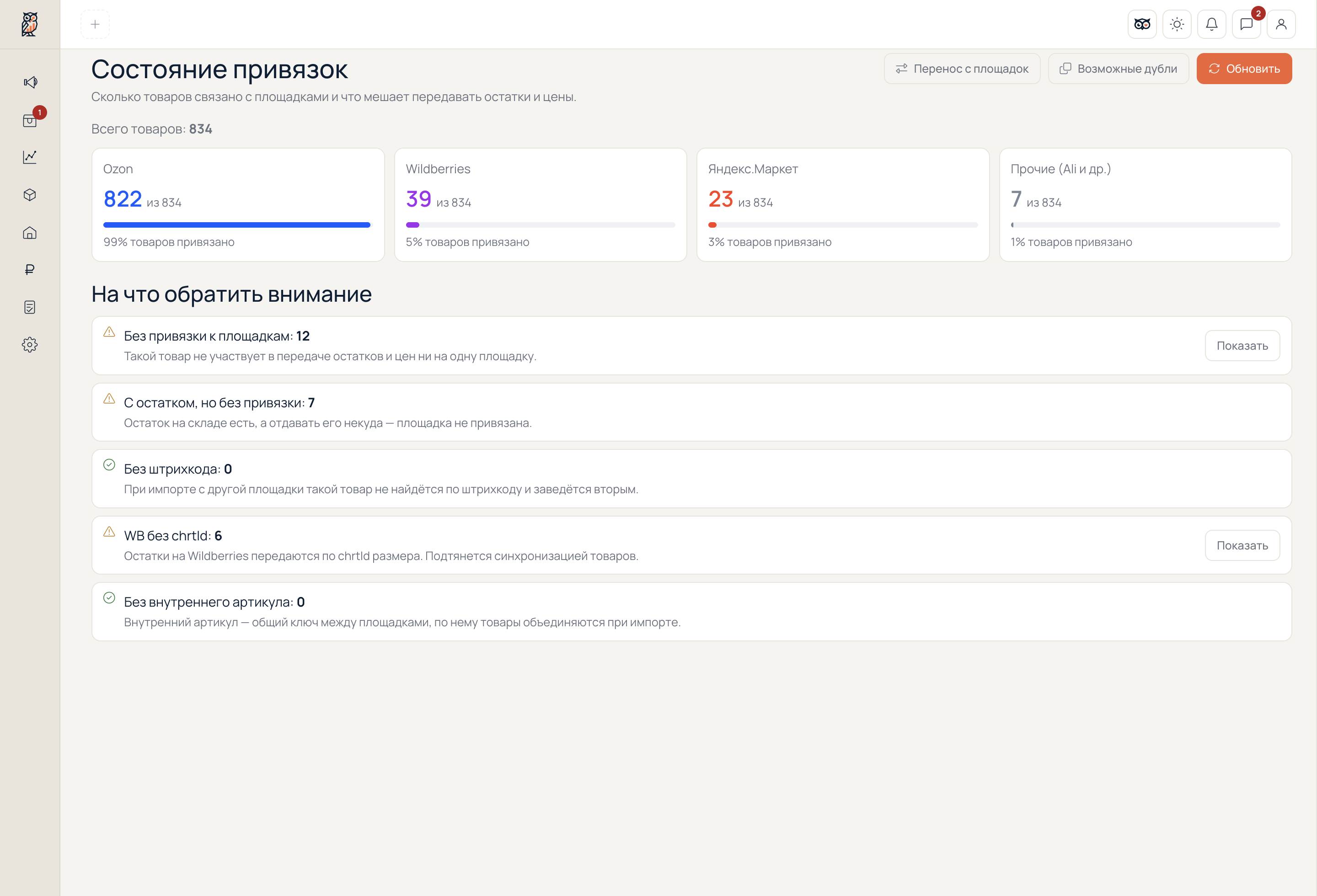Click the Остатки на Wildberries передаются description

click(381, 556)
